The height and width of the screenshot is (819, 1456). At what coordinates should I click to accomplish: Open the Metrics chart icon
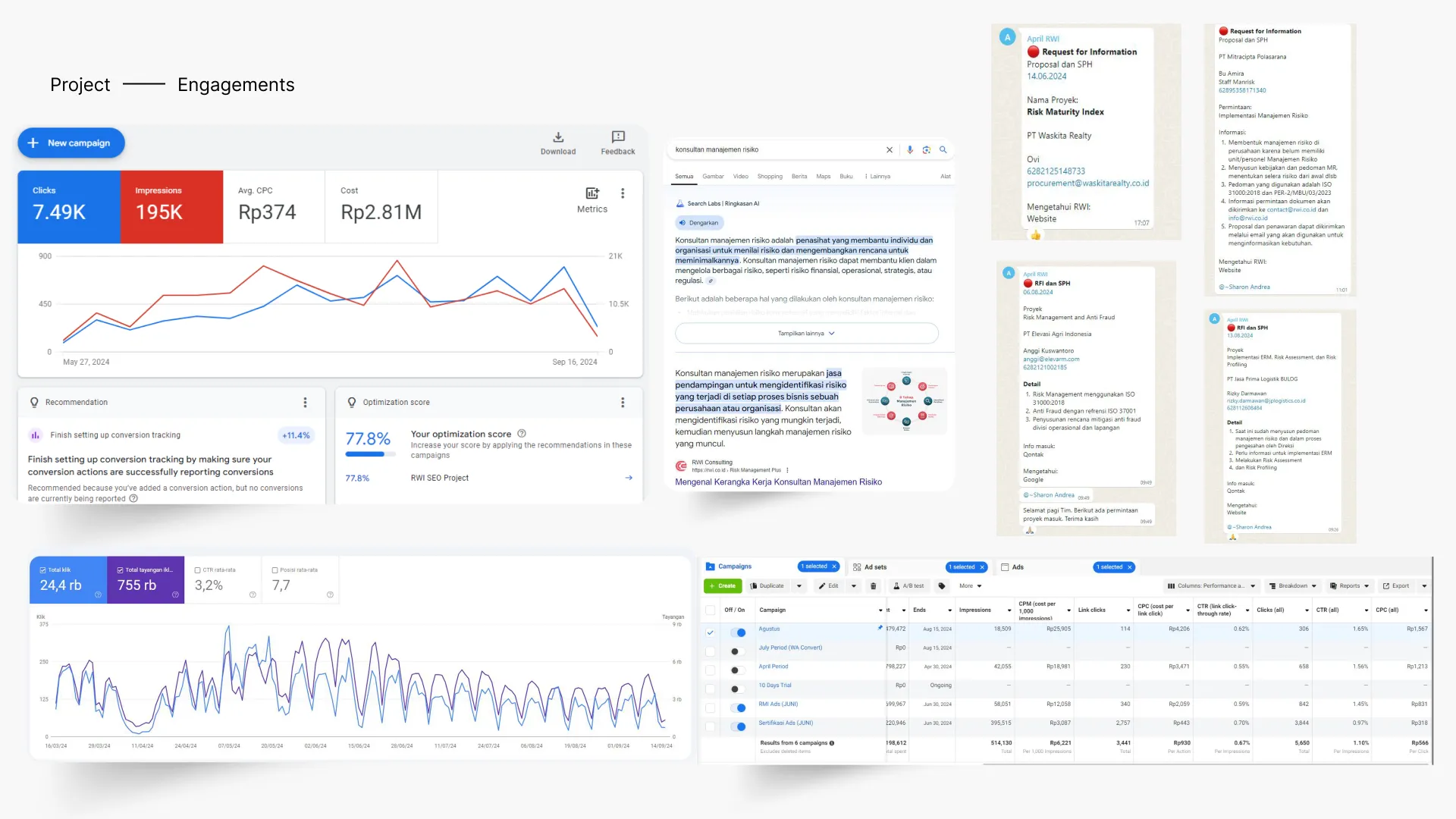pyautogui.click(x=592, y=193)
